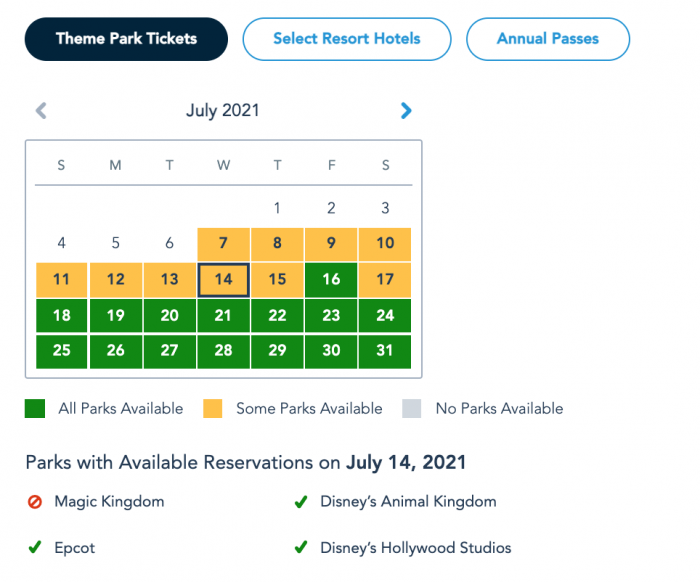Click the Magic Kingdom unavailable icon
The width and height of the screenshot is (700, 582).
pos(35,502)
